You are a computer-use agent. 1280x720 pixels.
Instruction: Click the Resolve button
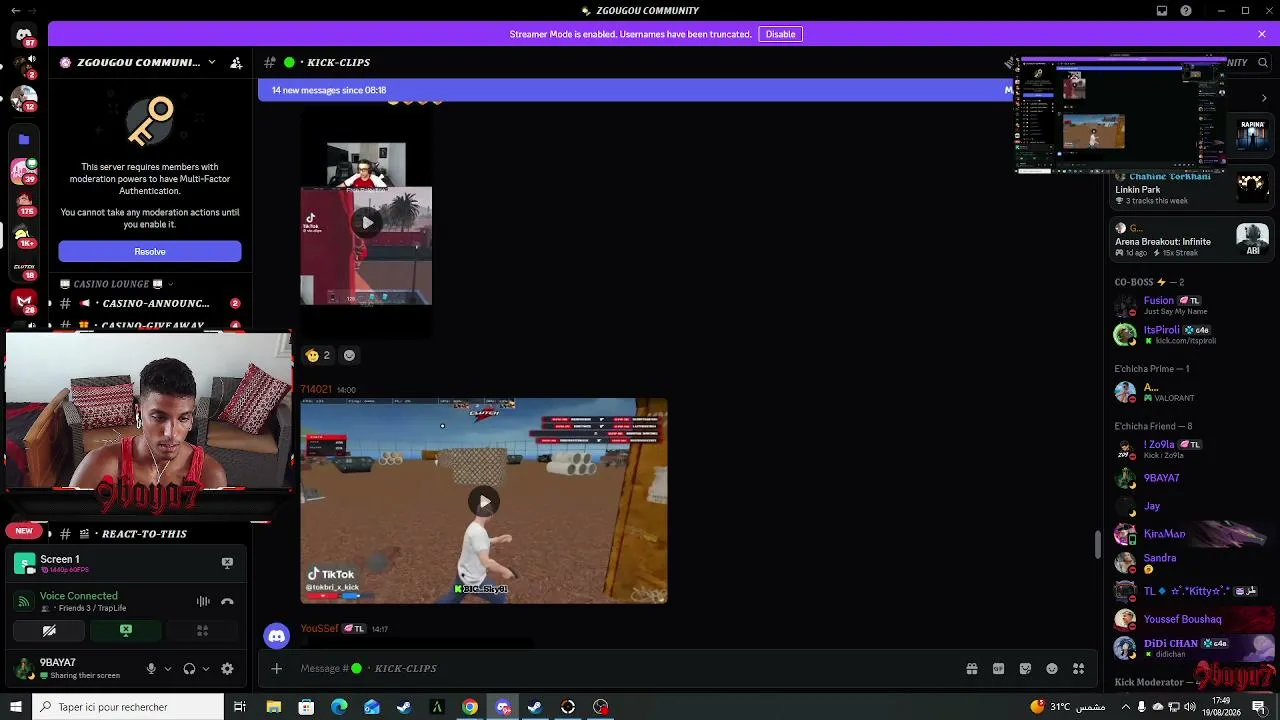pos(150,251)
